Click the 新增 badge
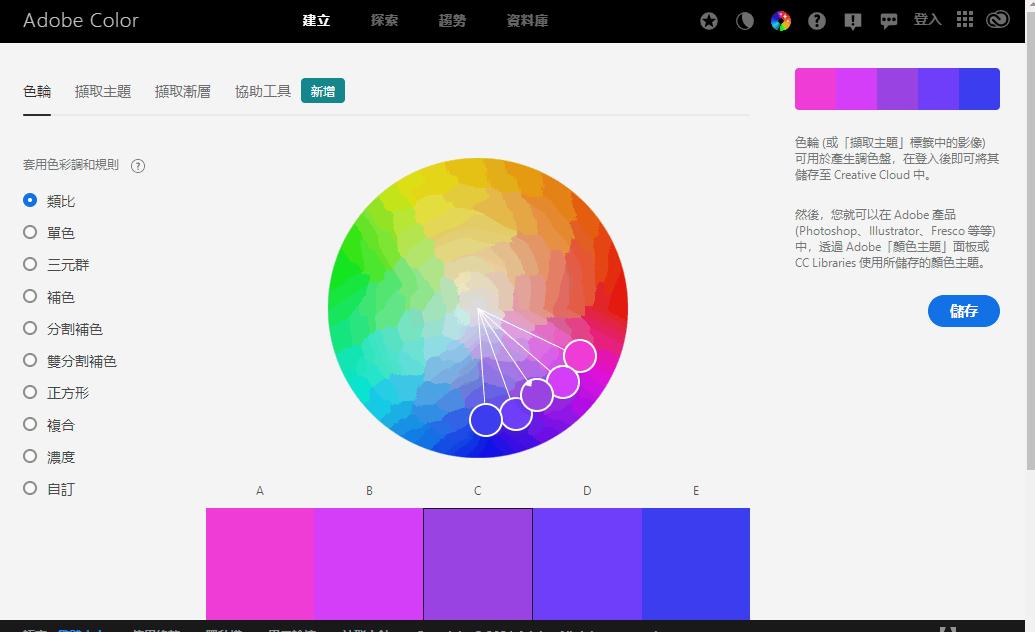The width and height of the screenshot is (1035, 632). pos(323,91)
